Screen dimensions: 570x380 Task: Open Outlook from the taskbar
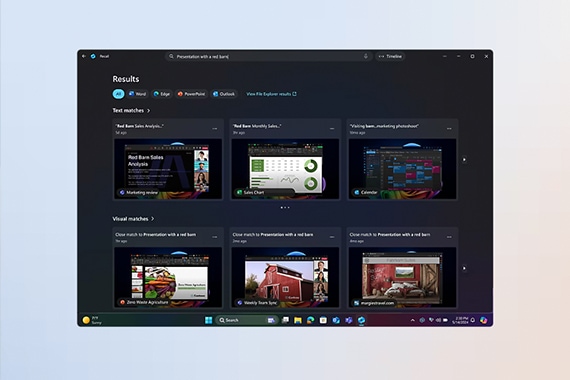[336, 320]
